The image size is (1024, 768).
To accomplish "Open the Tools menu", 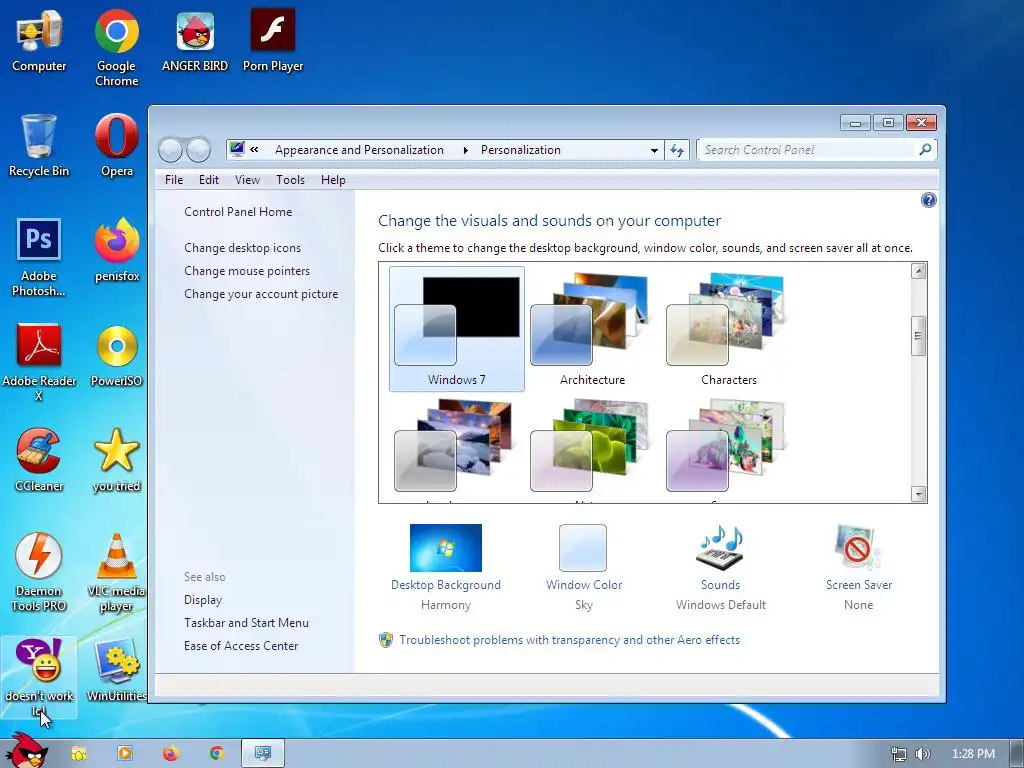I will point(290,180).
